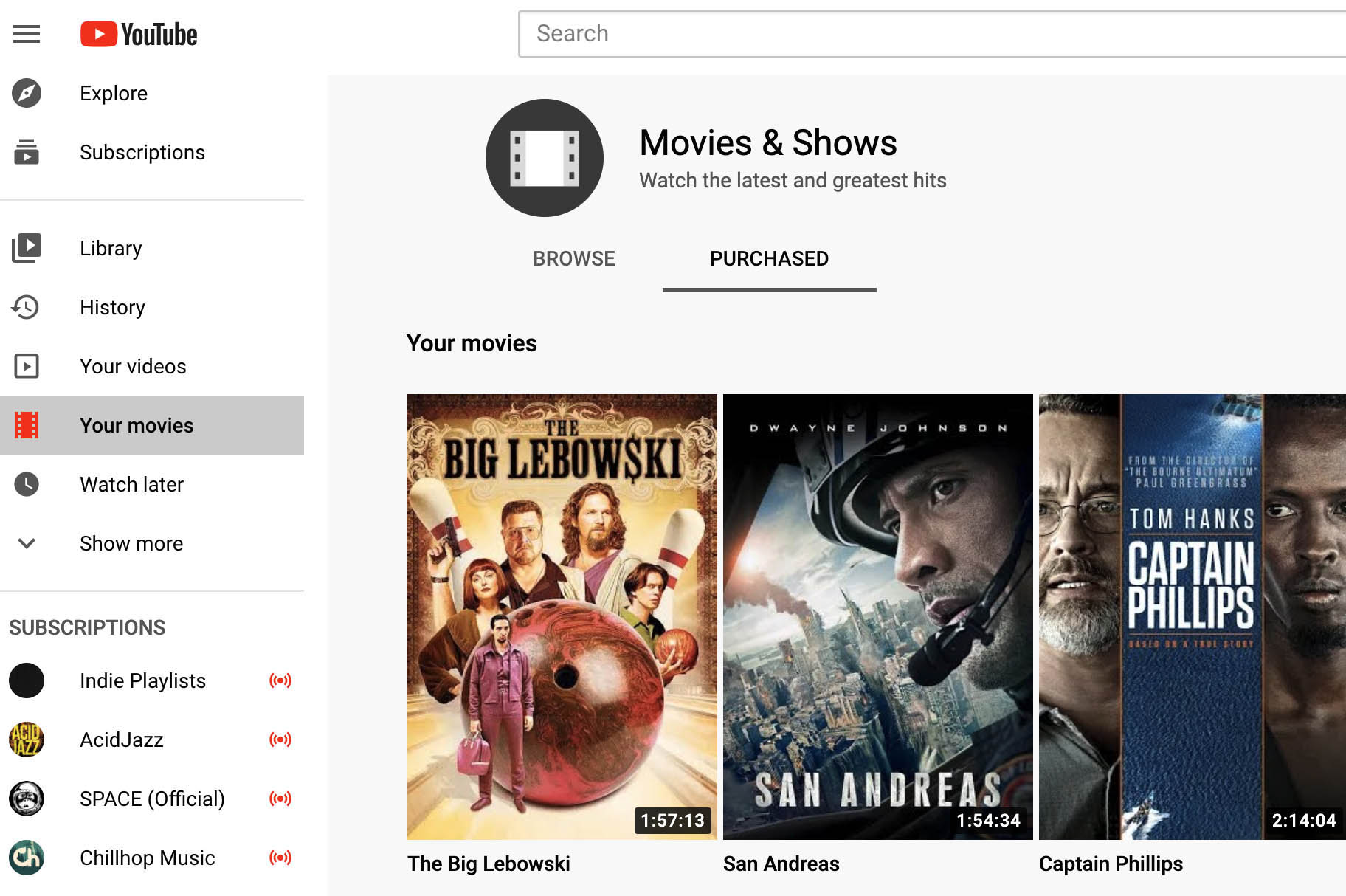The image size is (1346, 896).
Task: Click the SUBSCRIPTIONS section header
Action: (87, 627)
